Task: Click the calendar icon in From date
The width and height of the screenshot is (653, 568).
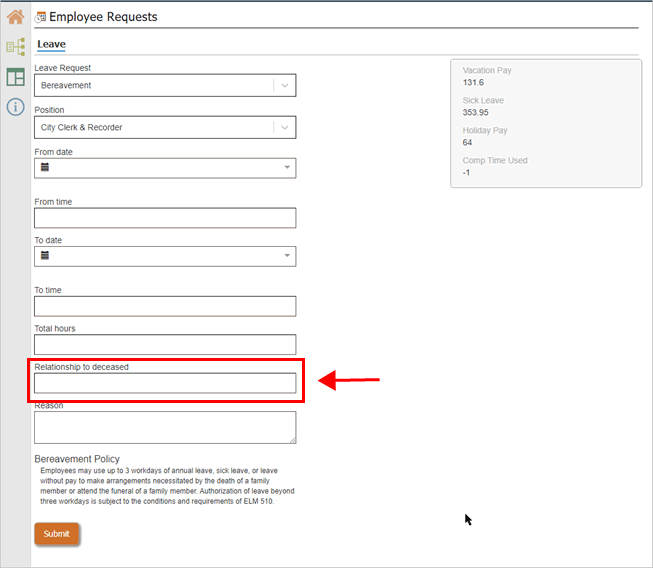Action: click(45, 168)
